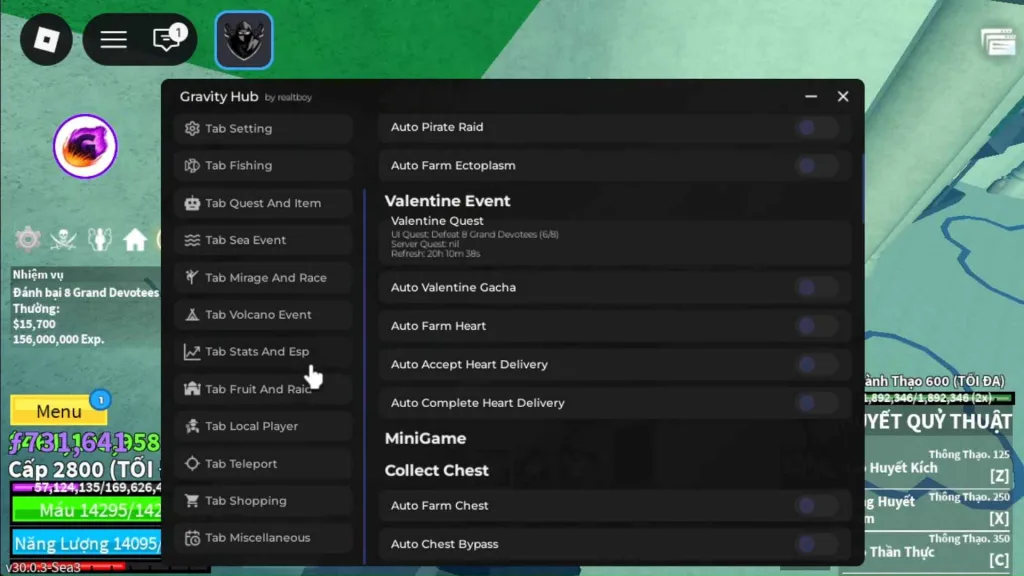Click the Tab Local Player icon
The width and height of the screenshot is (1024, 576).
[192, 426]
